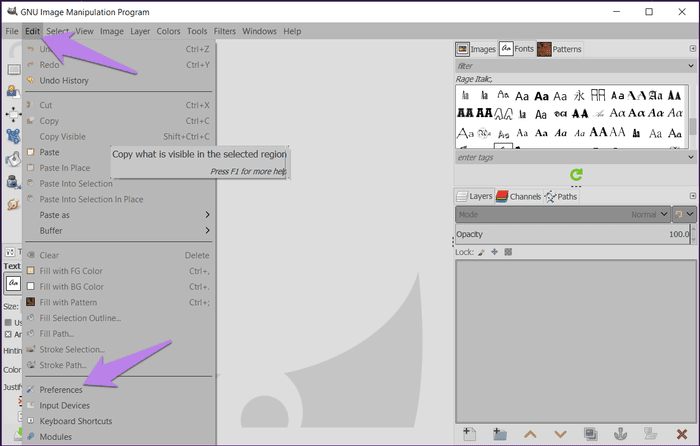Image resolution: width=700 pixels, height=446 pixels.
Task: Open the layer Mode dropdown
Action: [x=562, y=214]
